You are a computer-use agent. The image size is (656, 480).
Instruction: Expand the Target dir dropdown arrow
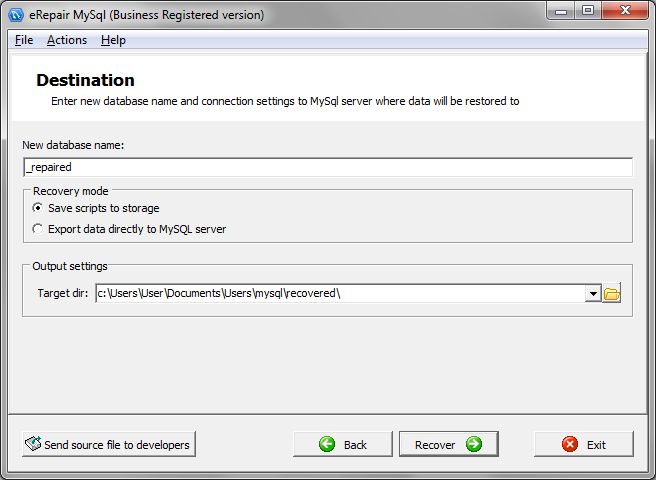pos(593,293)
